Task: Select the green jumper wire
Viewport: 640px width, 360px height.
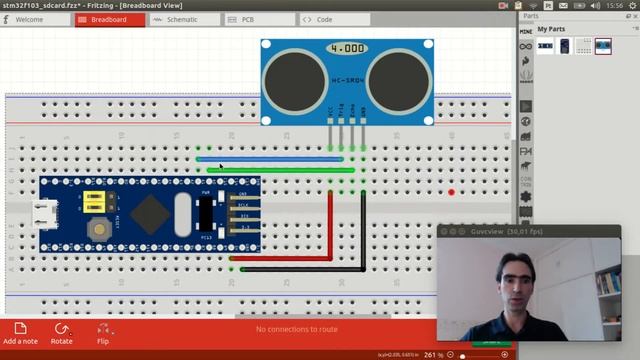Action: click(x=281, y=170)
